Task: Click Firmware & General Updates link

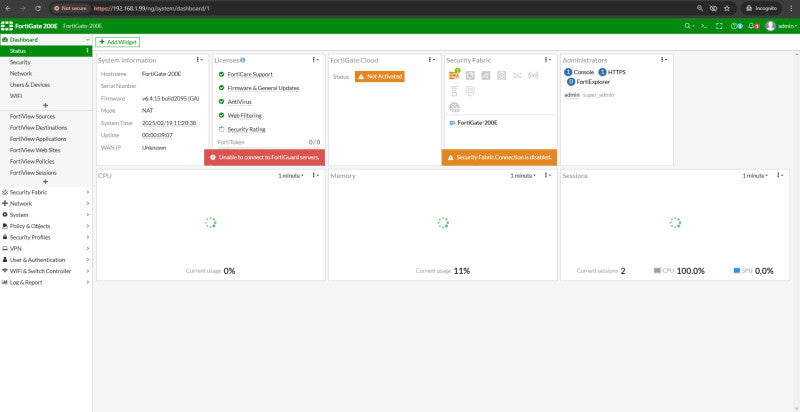Action: tap(263, 88)
